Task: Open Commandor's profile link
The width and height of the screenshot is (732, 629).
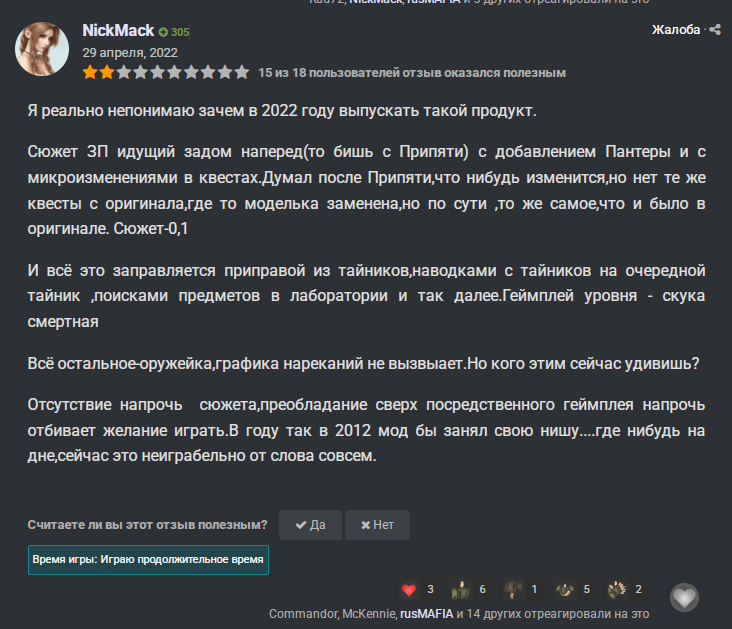Action: pyautogui.click(x=304, y=614)
